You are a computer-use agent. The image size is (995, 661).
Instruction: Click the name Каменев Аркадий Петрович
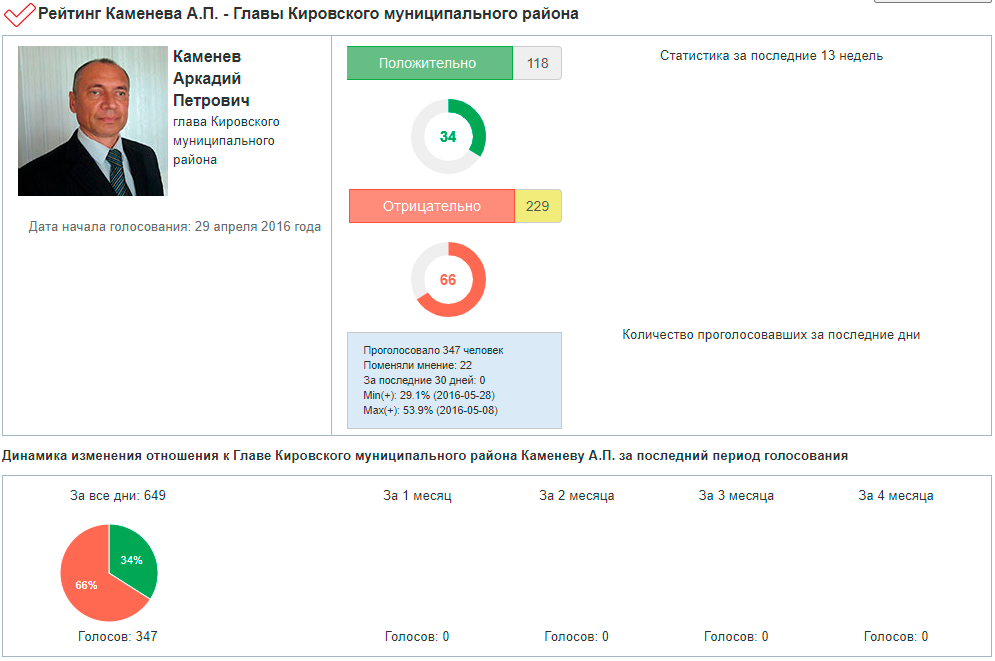point(211,78)
